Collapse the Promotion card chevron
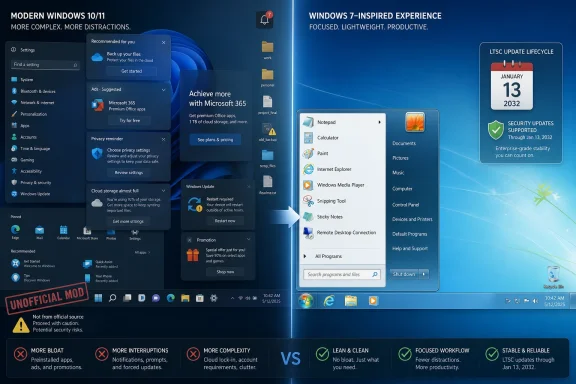Screen dimensions: 576x384 click(x=249, y=240)
